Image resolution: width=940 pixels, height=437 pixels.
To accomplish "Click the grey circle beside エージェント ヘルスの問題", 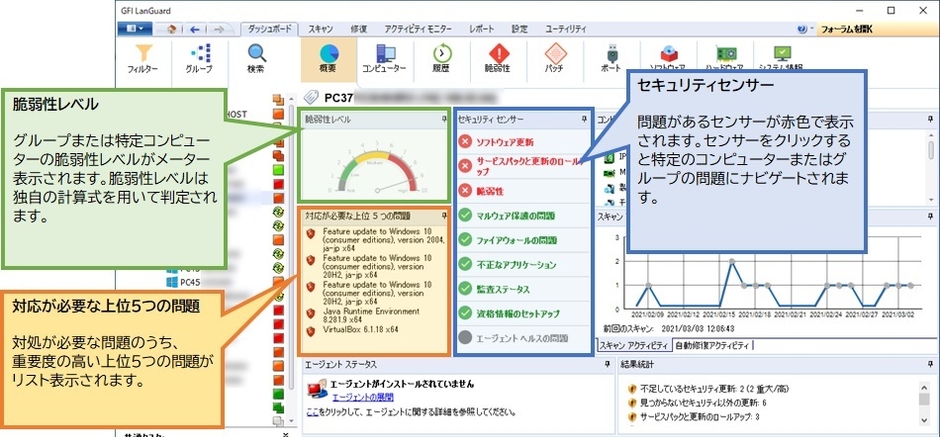I will click(x=465, y=337).
